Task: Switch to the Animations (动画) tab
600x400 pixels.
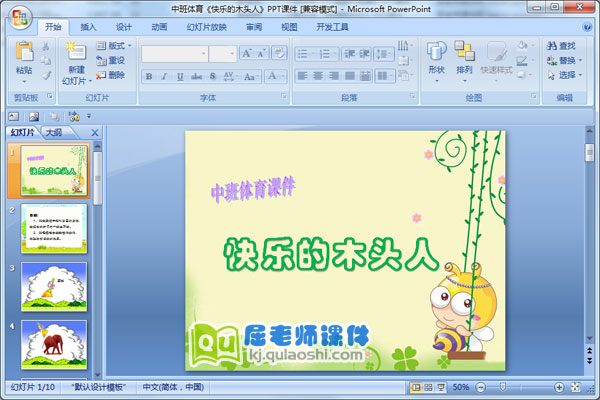Action: [159, 27]
